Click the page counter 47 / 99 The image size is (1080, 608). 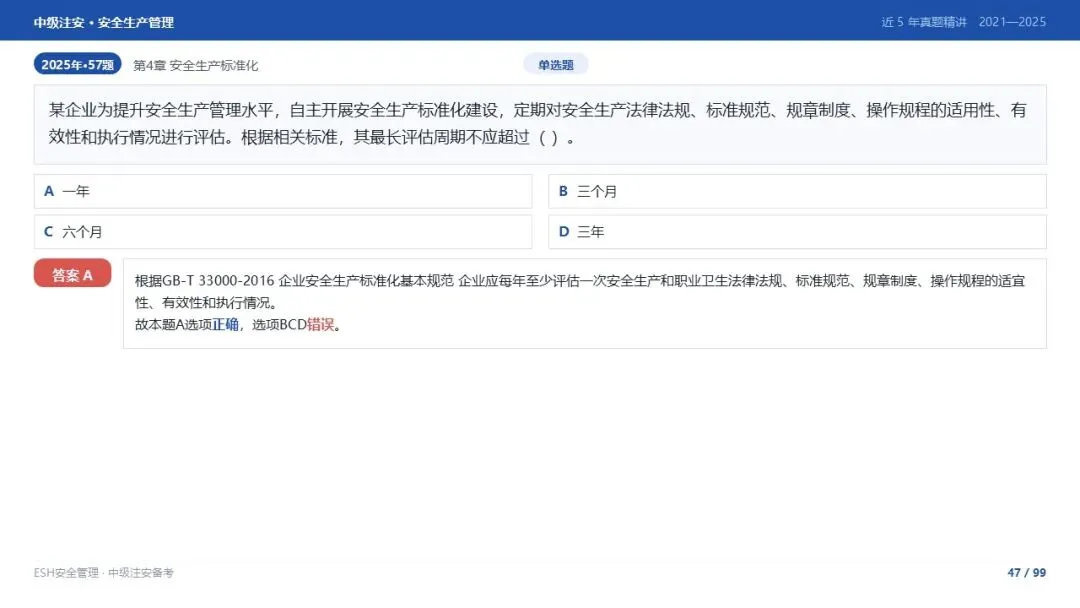1026,572
